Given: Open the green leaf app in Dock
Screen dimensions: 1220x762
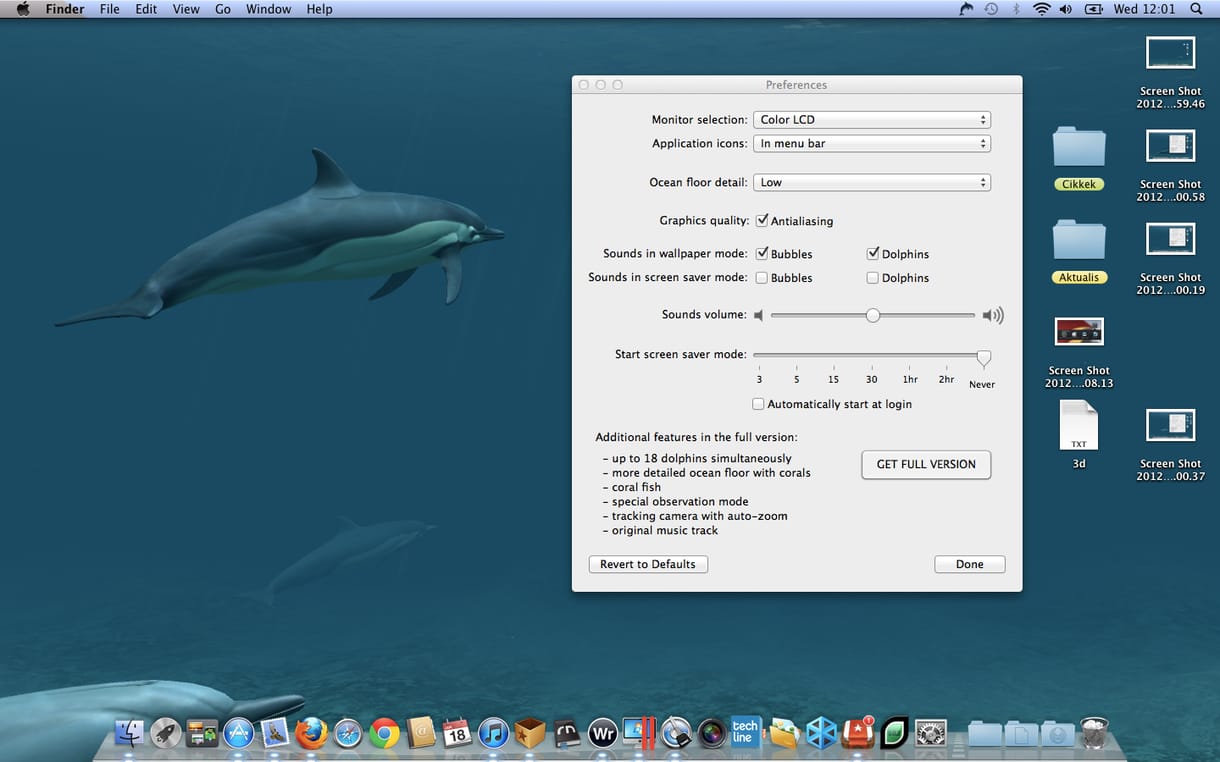Looking at the screenshot, I should pyautogui.click(x=894, y=734).
